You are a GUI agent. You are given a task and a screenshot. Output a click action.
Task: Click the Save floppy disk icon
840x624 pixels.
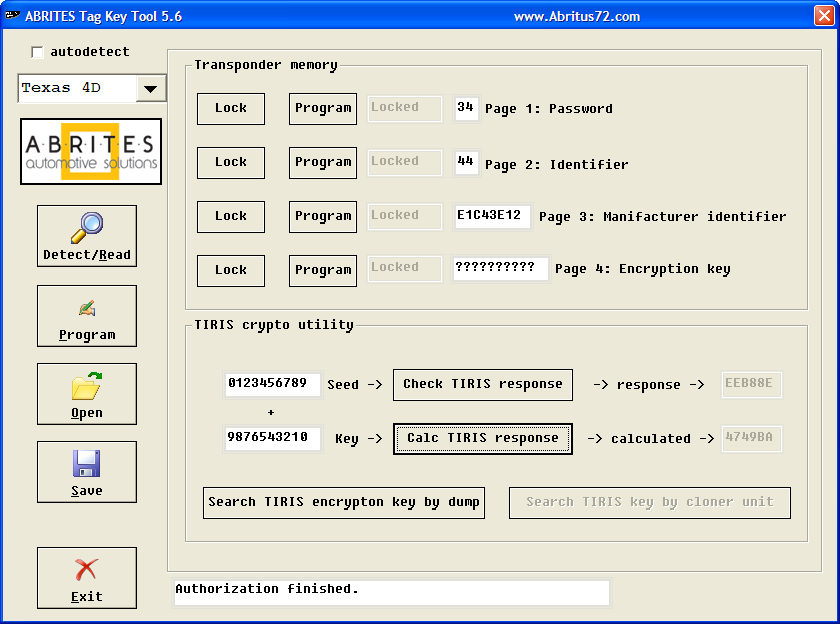pyautogui.click(x=87, y=463)
